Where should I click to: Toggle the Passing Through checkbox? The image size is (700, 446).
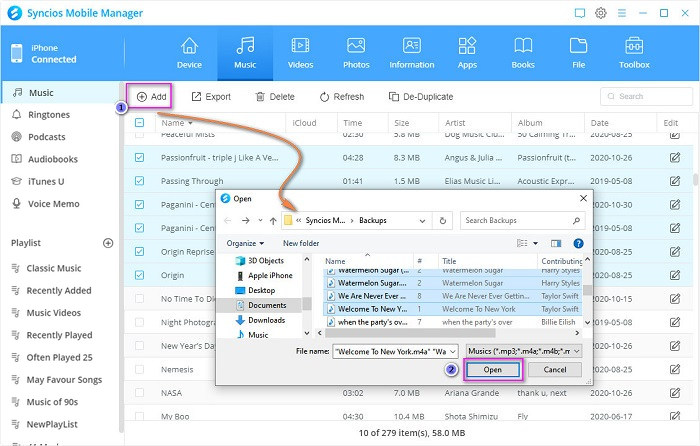(x=139, y=181)
